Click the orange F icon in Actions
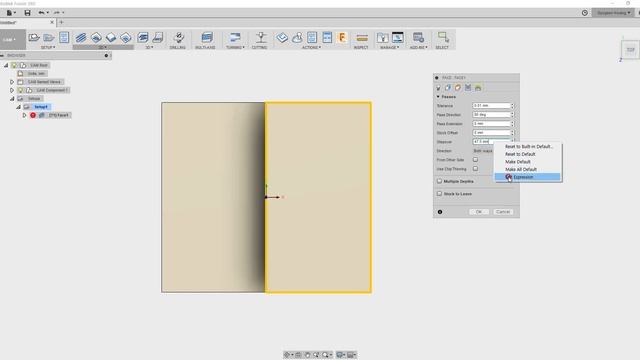This screenshot has width=640, height=360. (342, 38)
